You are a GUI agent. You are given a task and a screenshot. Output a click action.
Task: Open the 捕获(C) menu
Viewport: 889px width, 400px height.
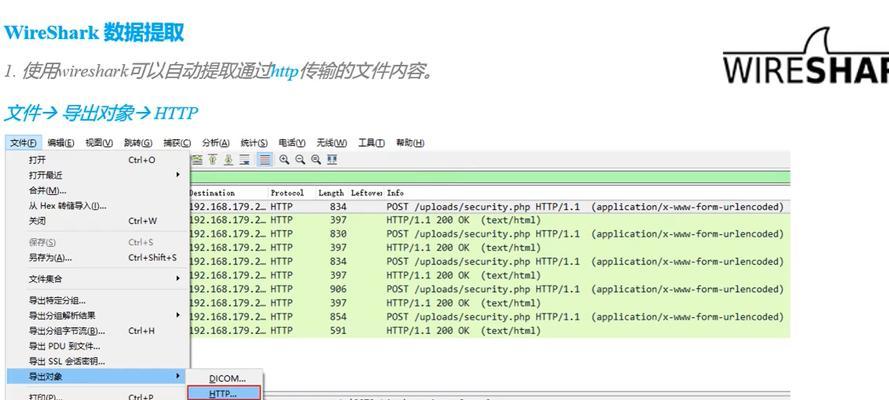(x=177, y=143)
